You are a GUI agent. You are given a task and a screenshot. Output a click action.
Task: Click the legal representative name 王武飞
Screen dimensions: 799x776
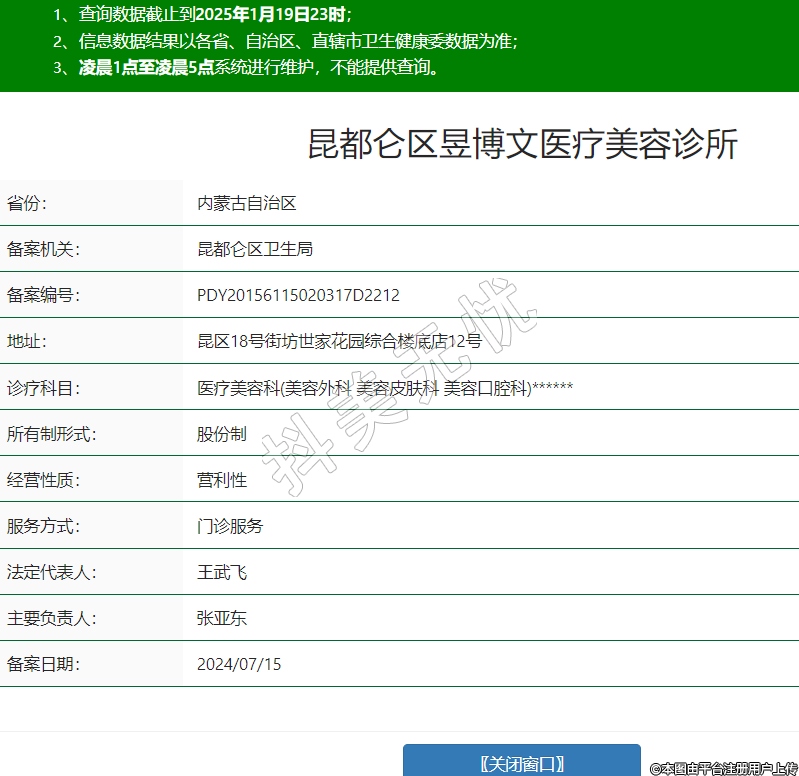[222, 573]
